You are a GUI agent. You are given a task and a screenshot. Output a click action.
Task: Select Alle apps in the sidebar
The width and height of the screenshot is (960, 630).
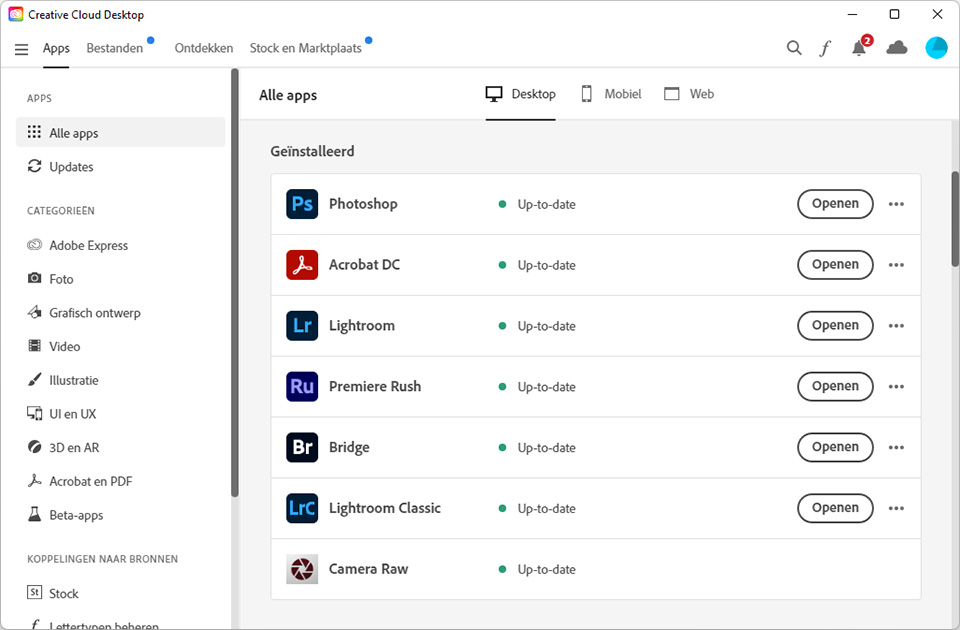[121, 132]
